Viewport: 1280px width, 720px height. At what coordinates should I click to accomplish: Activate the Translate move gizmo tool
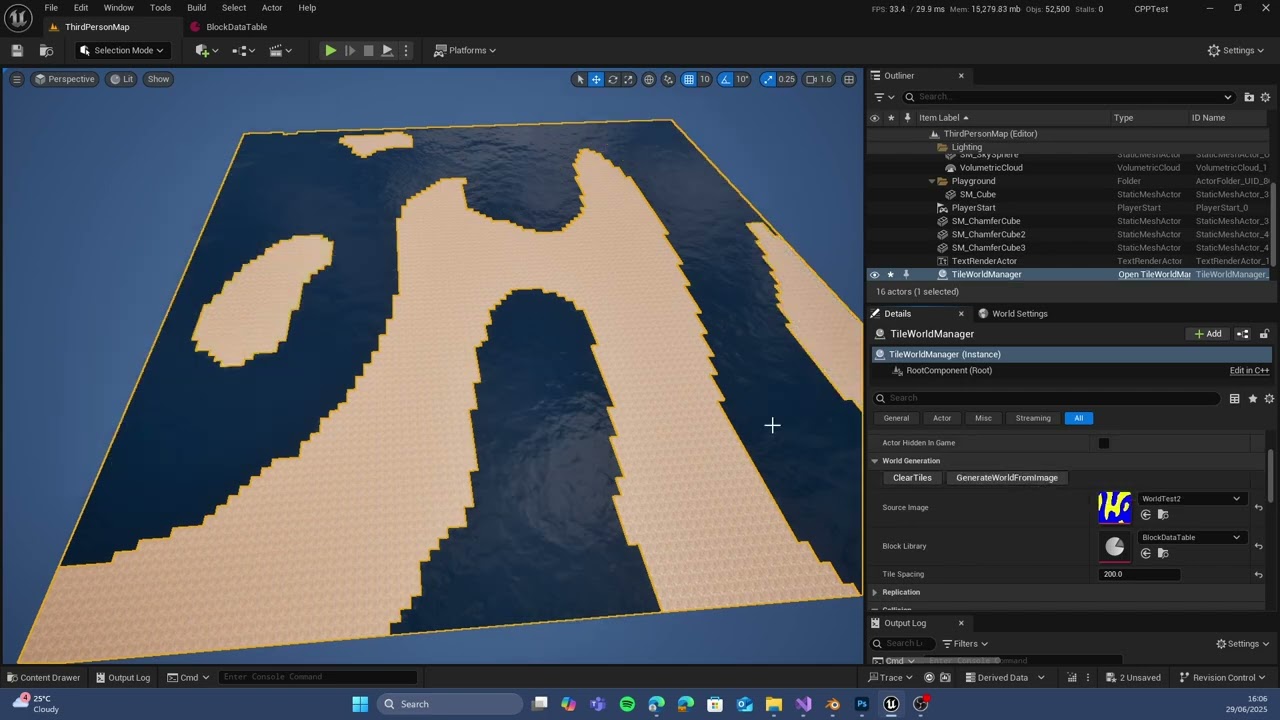596,79
